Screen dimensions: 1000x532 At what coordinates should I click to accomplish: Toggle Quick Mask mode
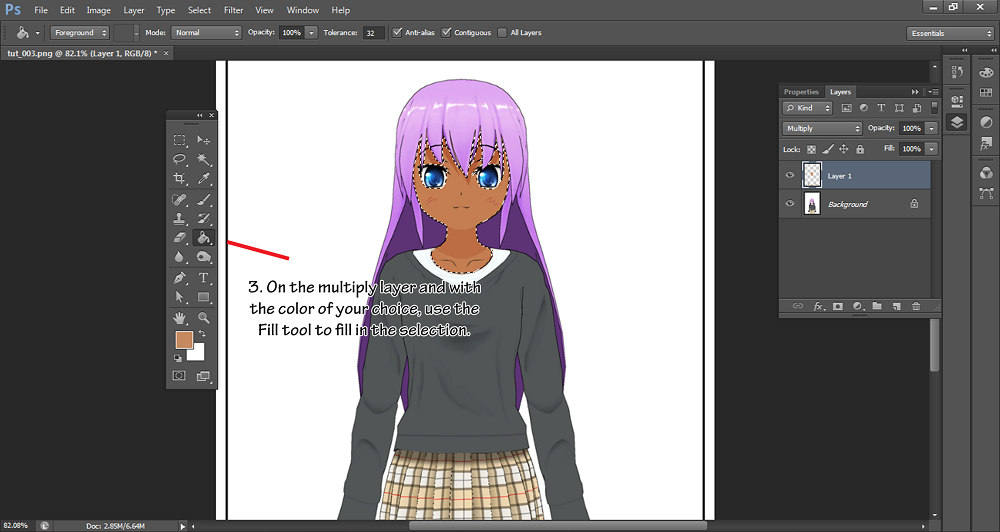179,376
